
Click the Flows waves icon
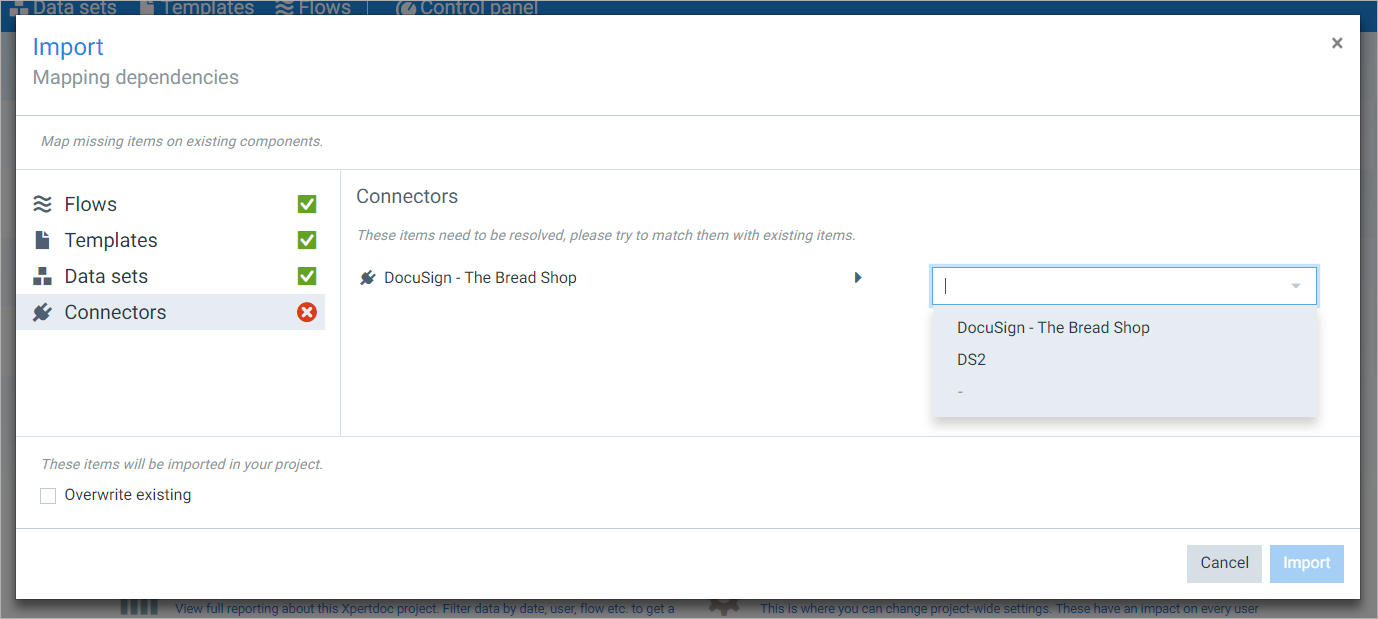(x=42, y=204)
